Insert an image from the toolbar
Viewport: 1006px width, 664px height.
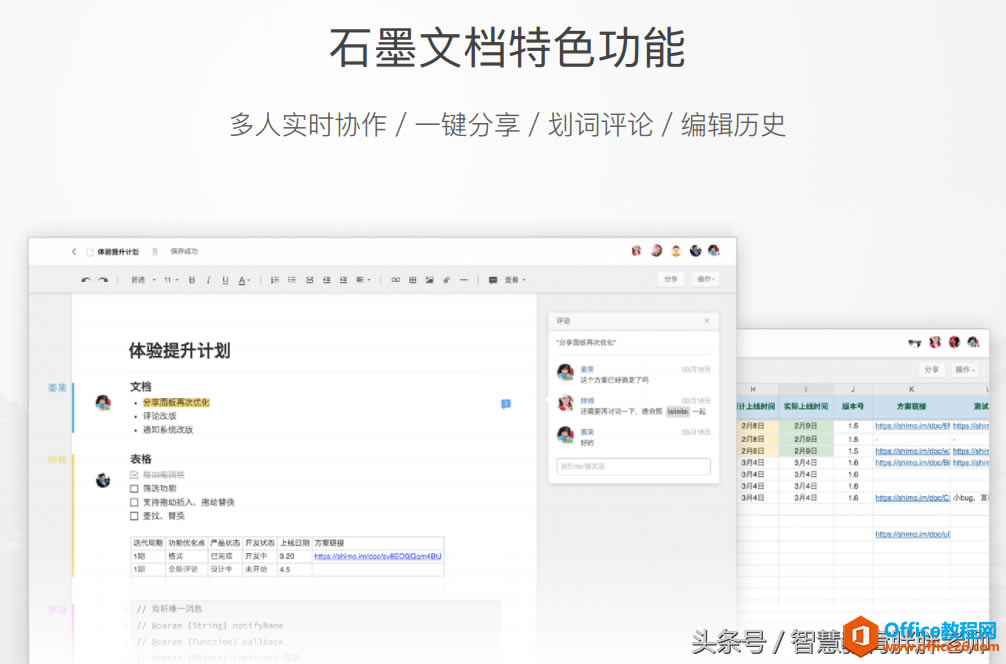(x=429, y=280)
